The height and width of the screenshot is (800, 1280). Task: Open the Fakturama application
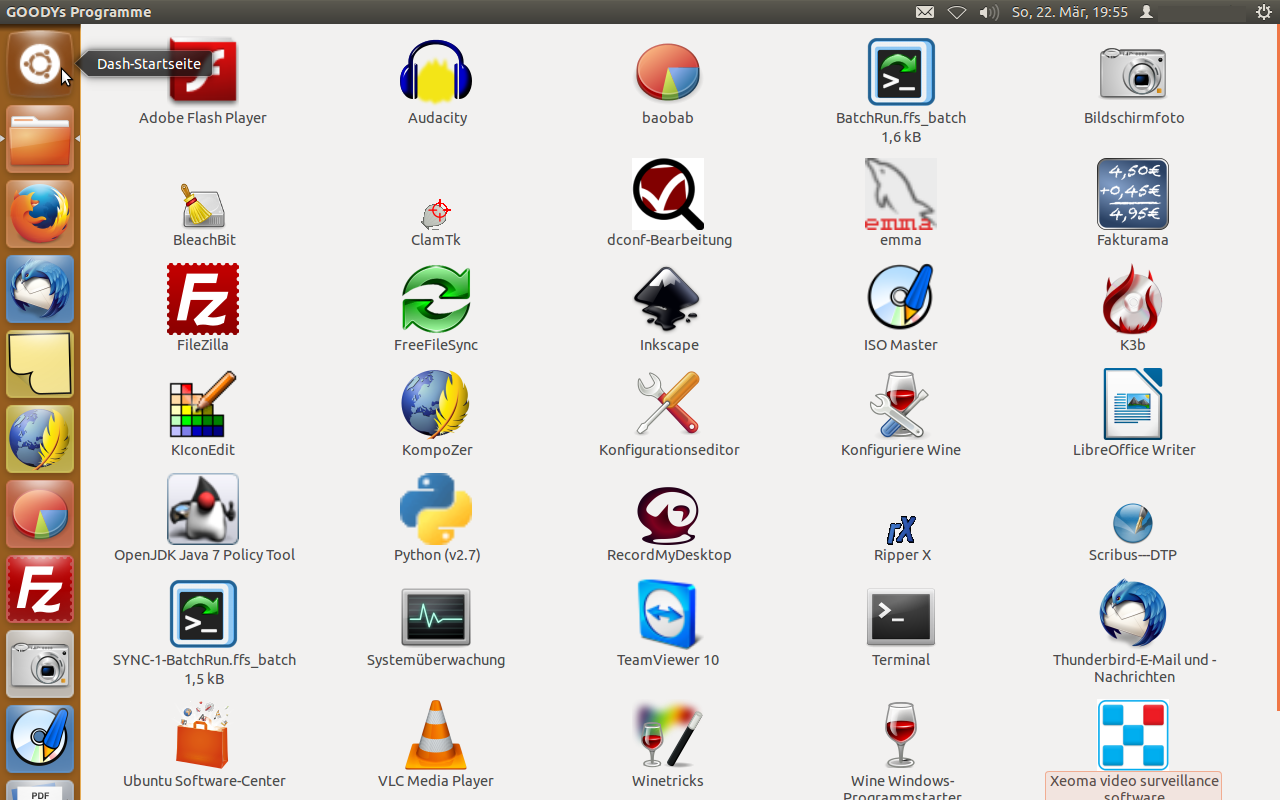pyautogui.click(x=1132, y=195)
